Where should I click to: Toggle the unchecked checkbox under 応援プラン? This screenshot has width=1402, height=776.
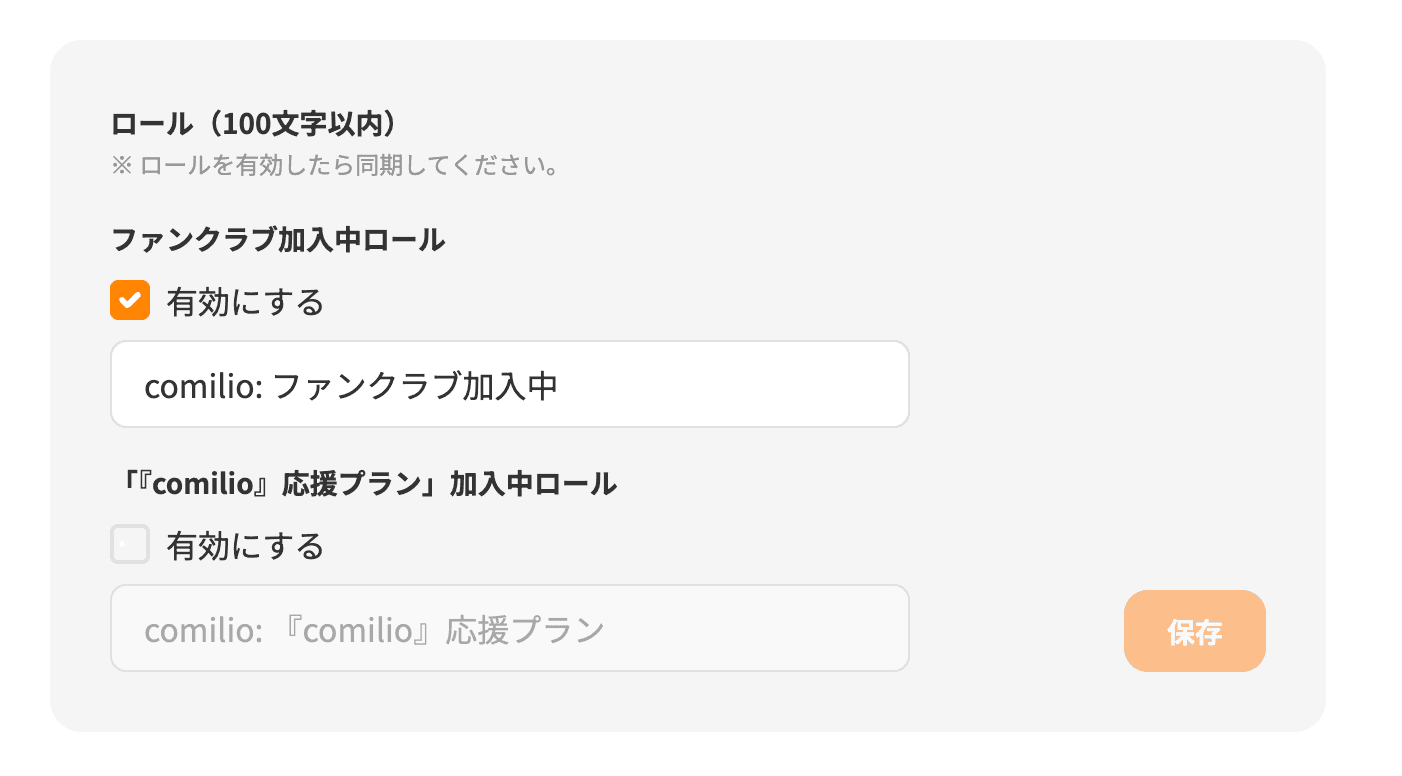[x=129, y=545]
